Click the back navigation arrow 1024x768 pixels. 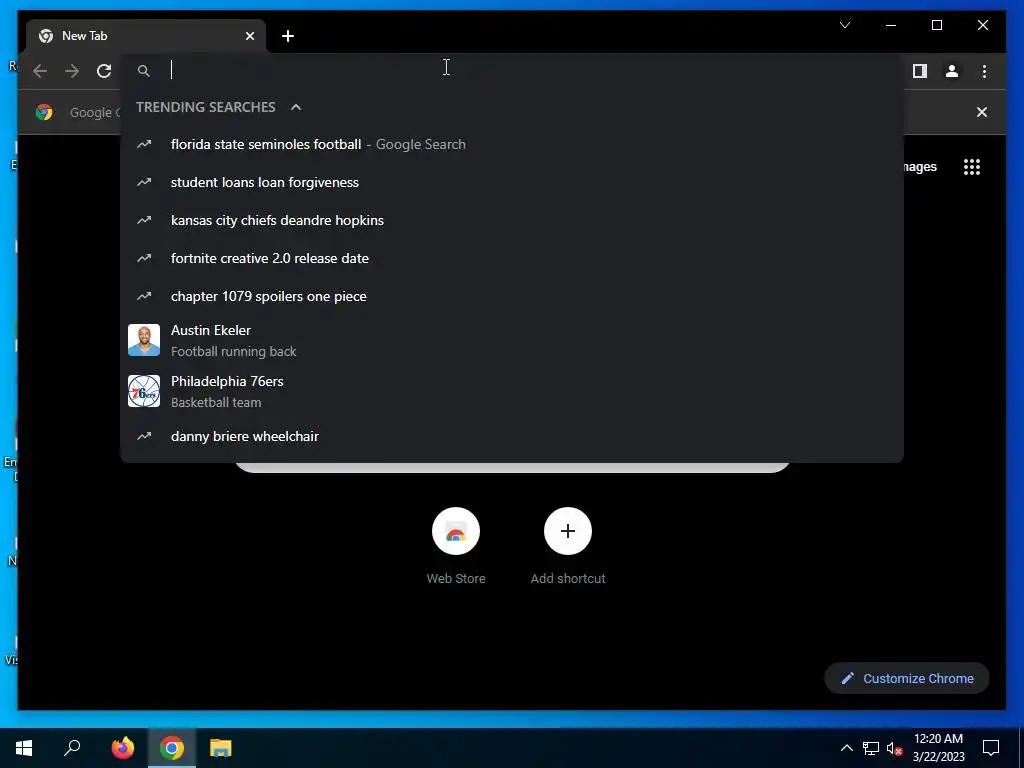[40, 71]
